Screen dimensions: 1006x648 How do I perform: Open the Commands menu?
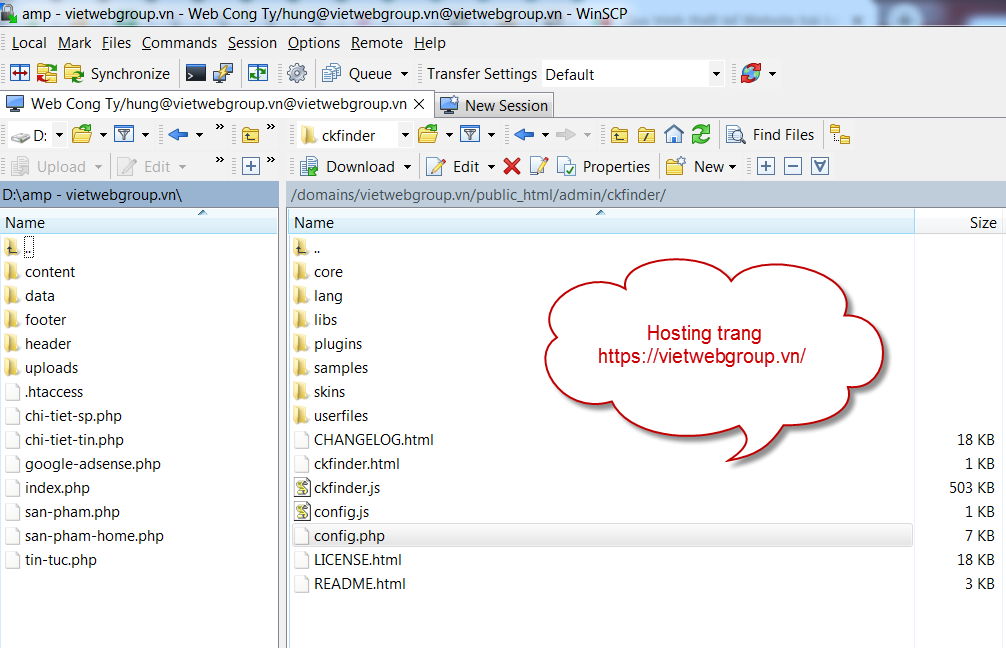[x=179, y=43]
